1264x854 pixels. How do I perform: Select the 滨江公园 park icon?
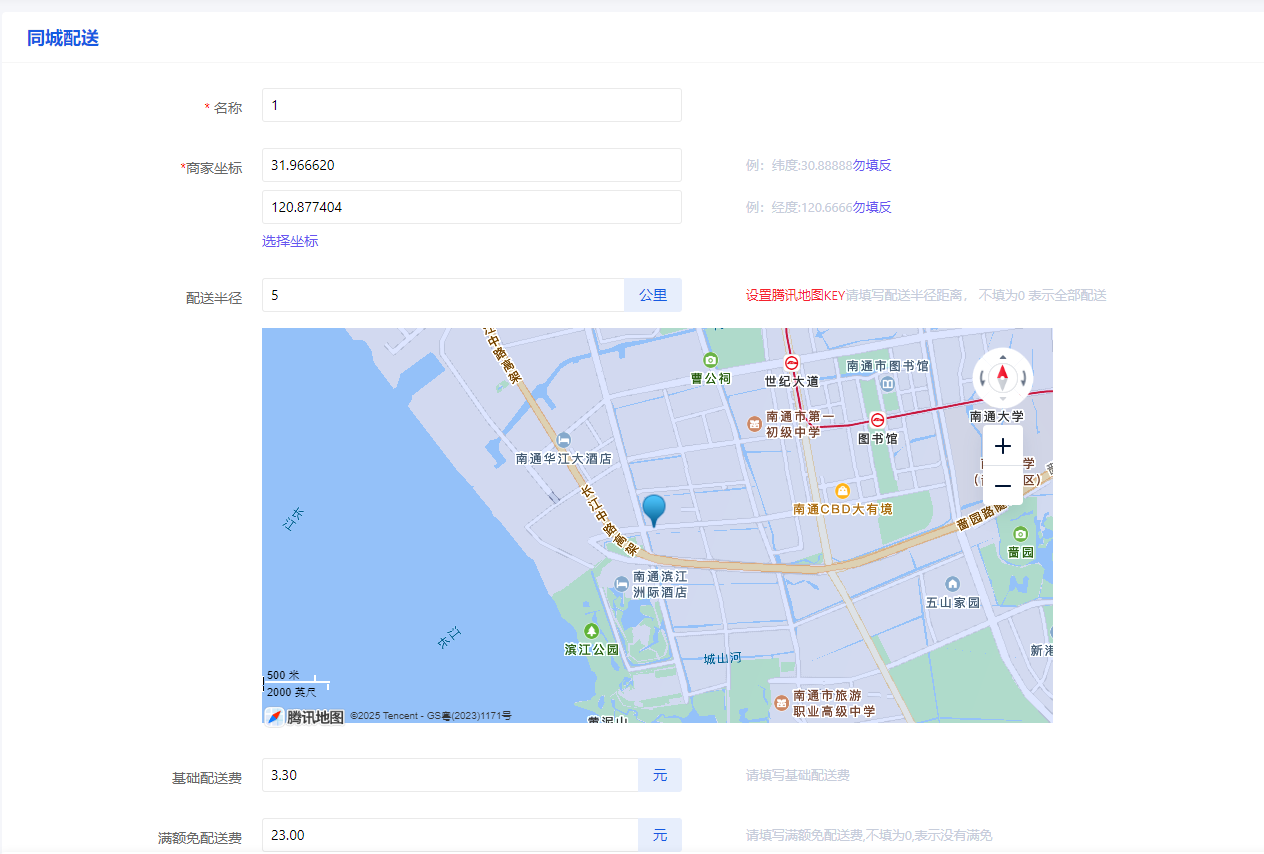pyautogui.click(x=591, y=631)
